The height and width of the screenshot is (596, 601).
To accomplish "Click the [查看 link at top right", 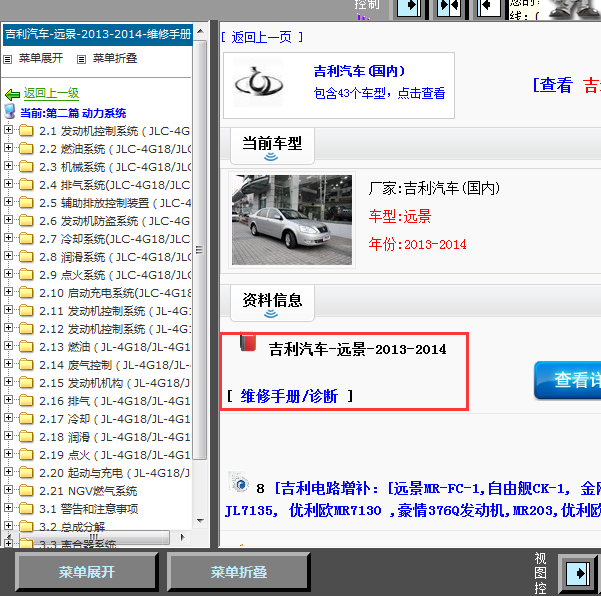I will [553, 85].
